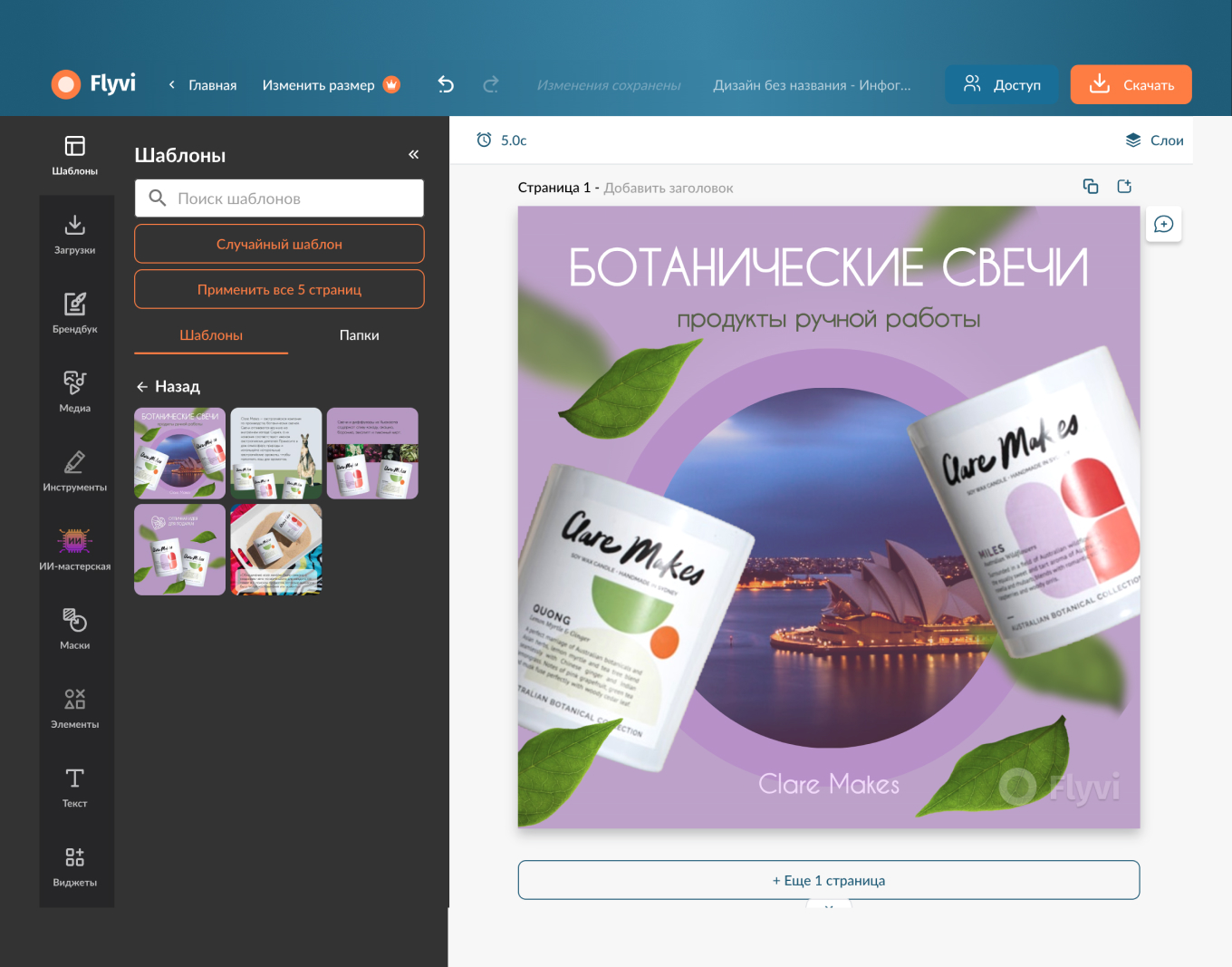Open the Шаблоны sidebar section
The height and width of the screenshot is (967, 1232).
[x=75, y=155]
